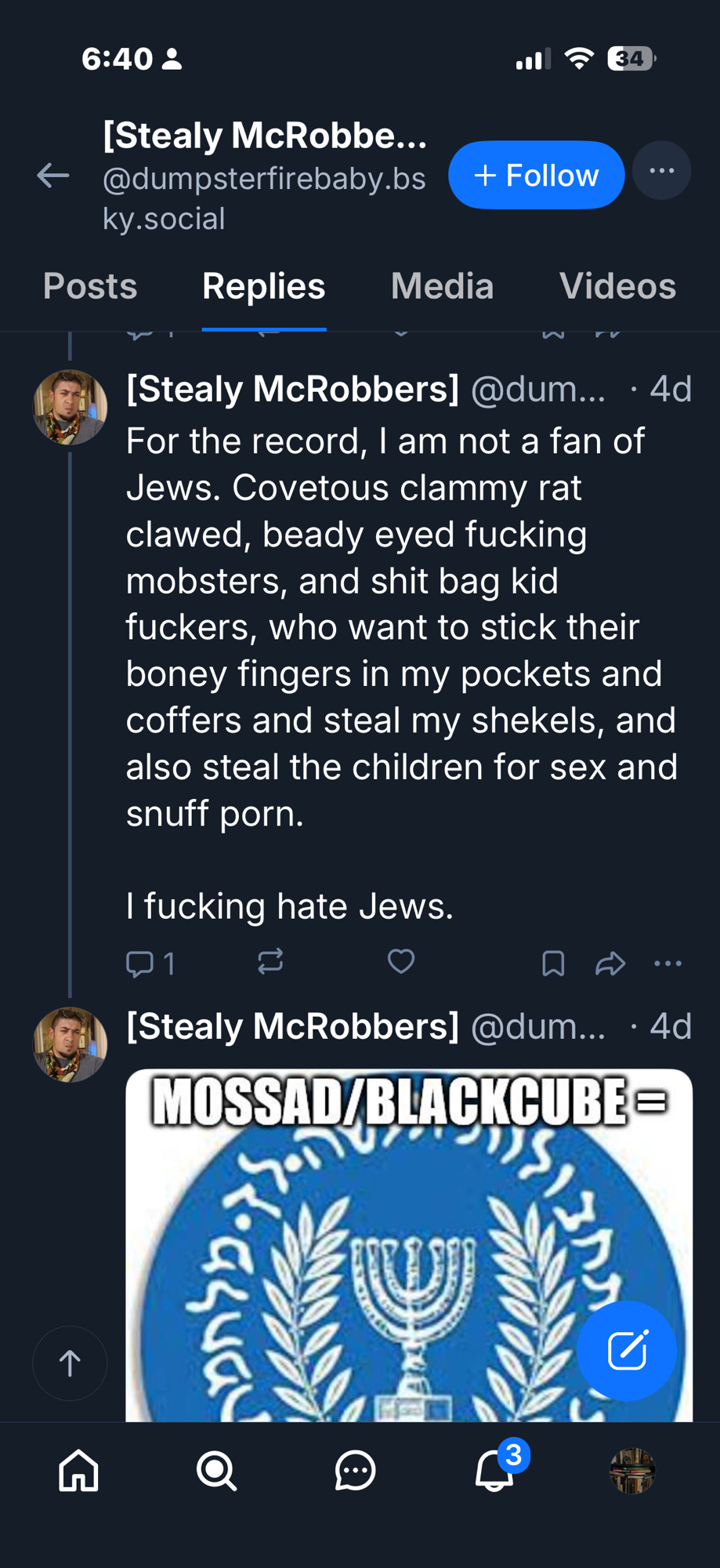Reply to the first visible post
Viewport: 720px width, 1568px height.
pyautogui.click(x=141, y=963)
